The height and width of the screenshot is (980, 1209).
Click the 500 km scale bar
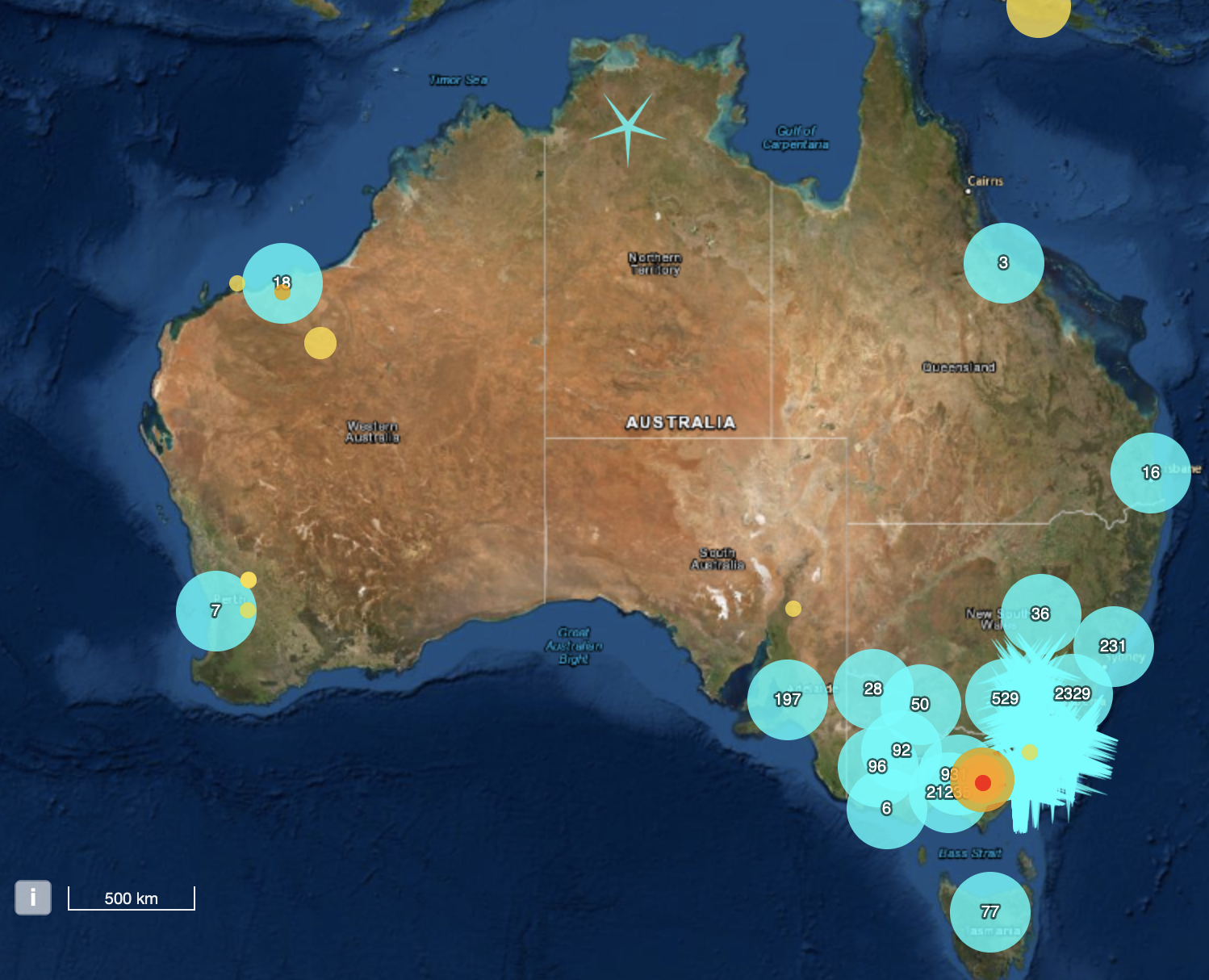coord(132,898)
